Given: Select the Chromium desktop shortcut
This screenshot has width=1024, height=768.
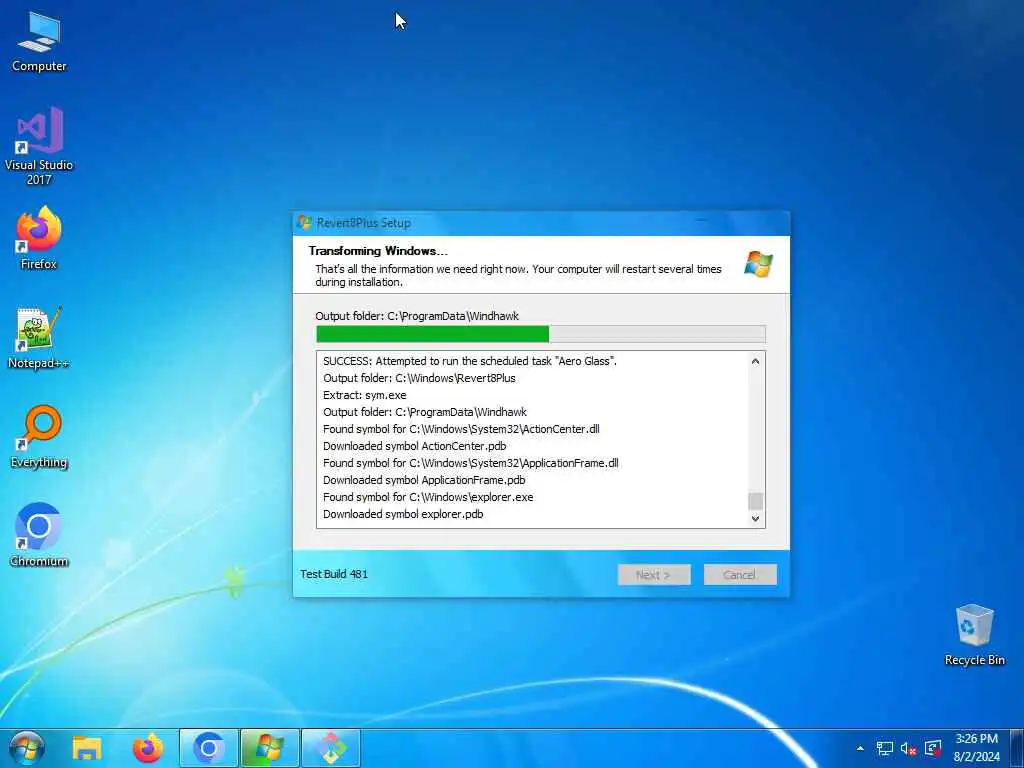Looking at the screenshot, I should (39, 536).
